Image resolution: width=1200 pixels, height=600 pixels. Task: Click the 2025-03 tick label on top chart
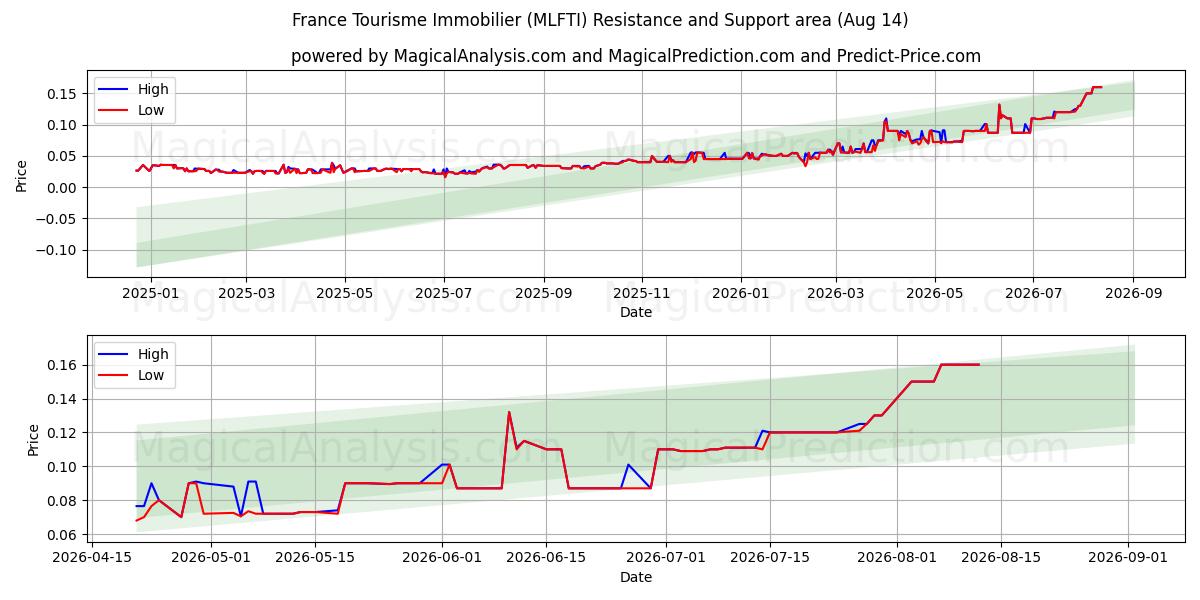246,294
